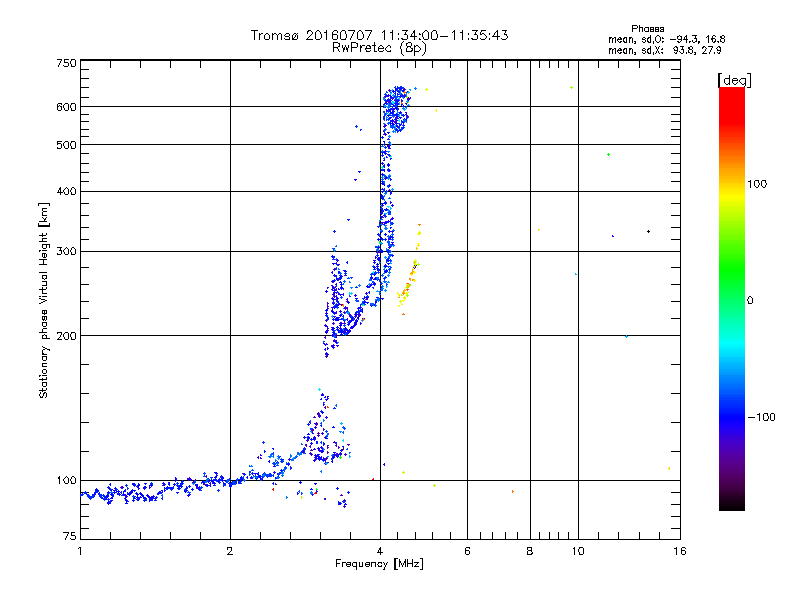The width and height of the screenshot is (800, 600).
Task: Click the y-axis tick label '750'
Action: [66, 63]
